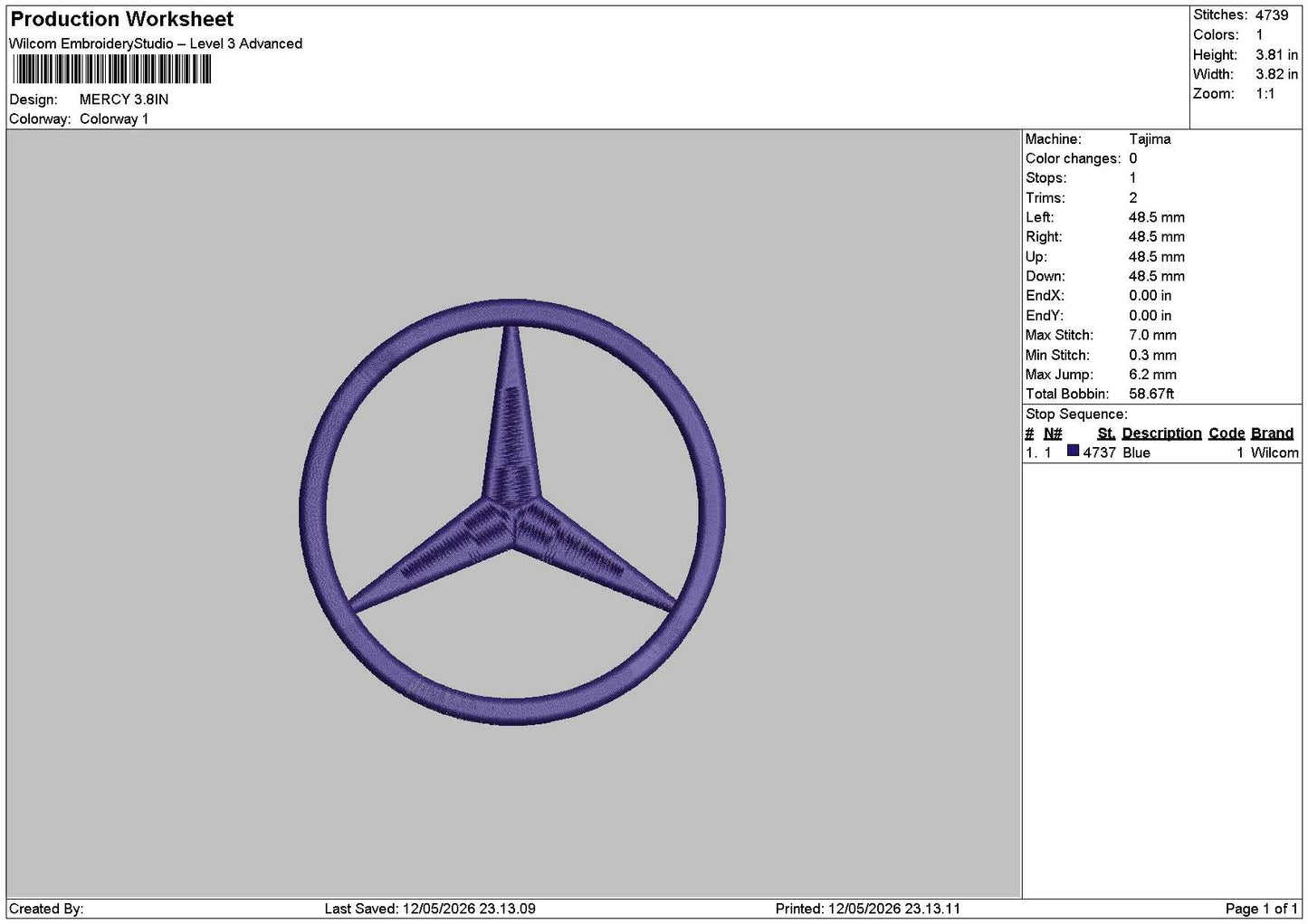Click 'Page 1 of 1' footer text

pos(1261,909)
